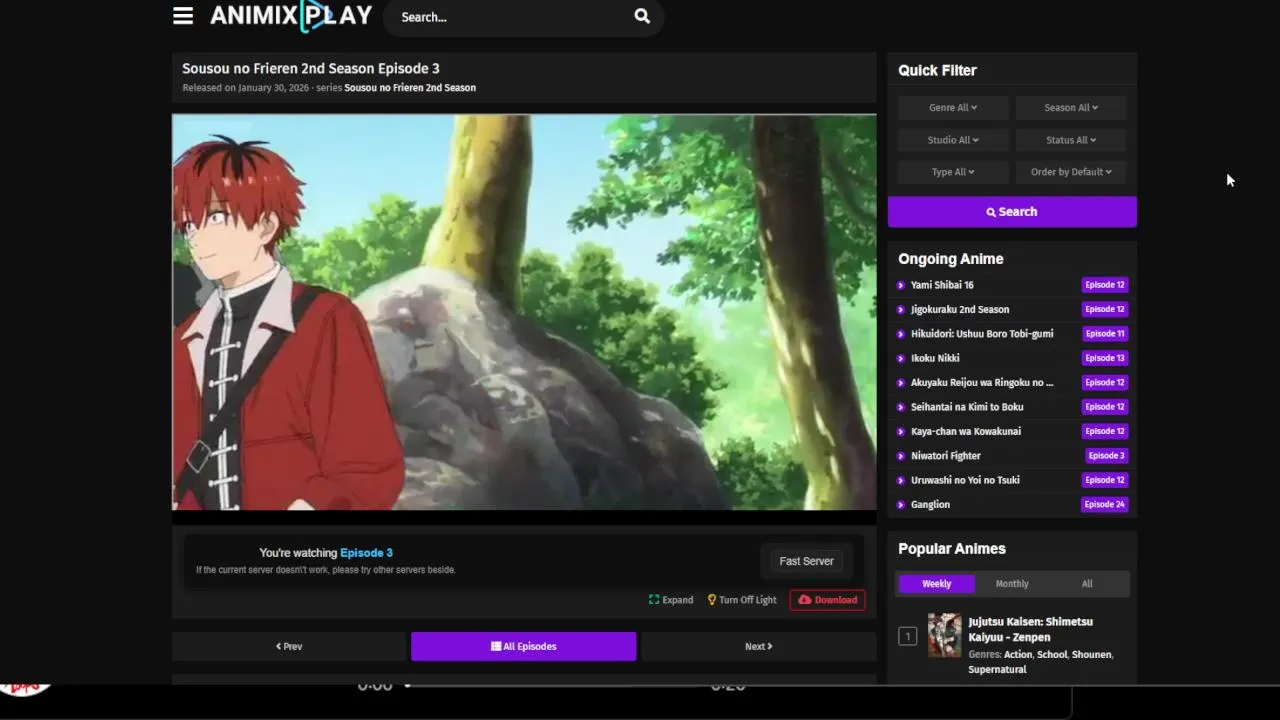Image resolution: width=1280 pixels, height=720 pixels.
Task: Open the Genre All dropdown
Action: 953,108
